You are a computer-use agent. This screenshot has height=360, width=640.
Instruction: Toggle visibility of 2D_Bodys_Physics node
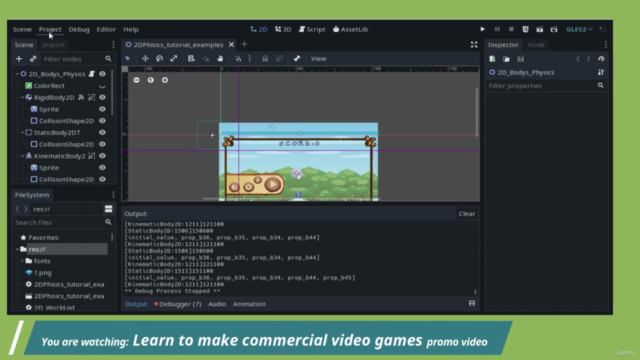pyautogui.click(x=102, y=74)
